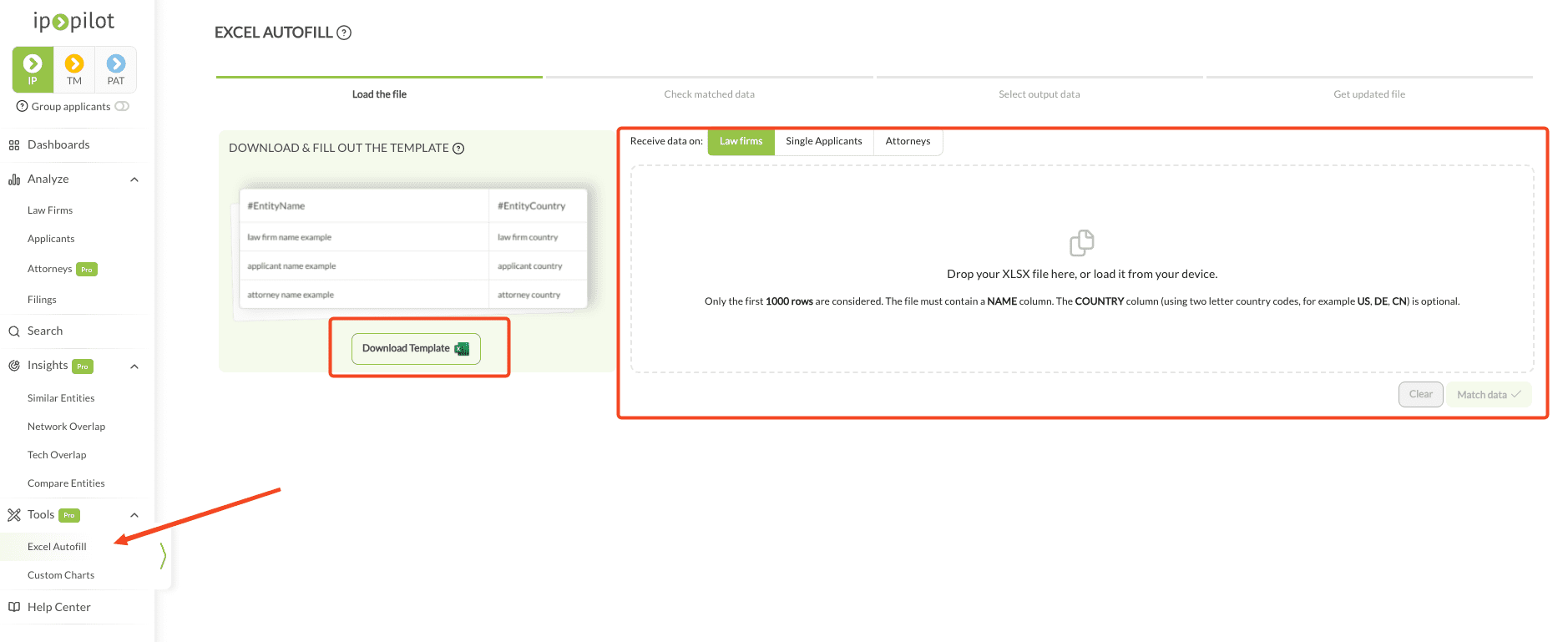1568x642 pixels.
Task: Click the template preview table thumbnail
Action: coord(413,249)
